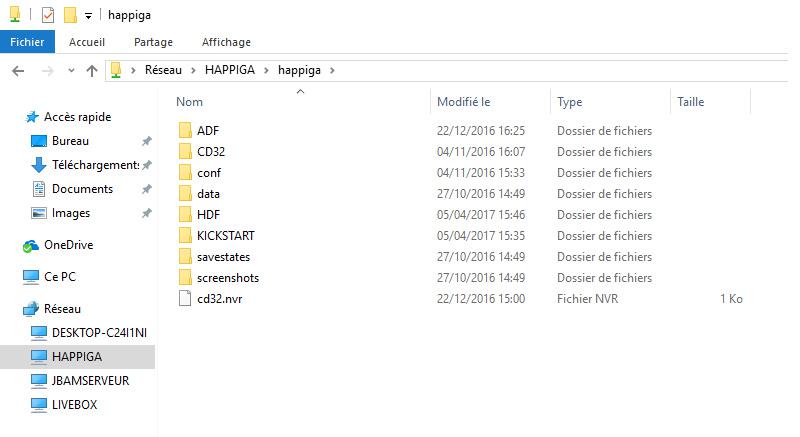Viewport: 800px width, 437px height.
Task: Select the Ce PC computer icon
Action: 31,277
